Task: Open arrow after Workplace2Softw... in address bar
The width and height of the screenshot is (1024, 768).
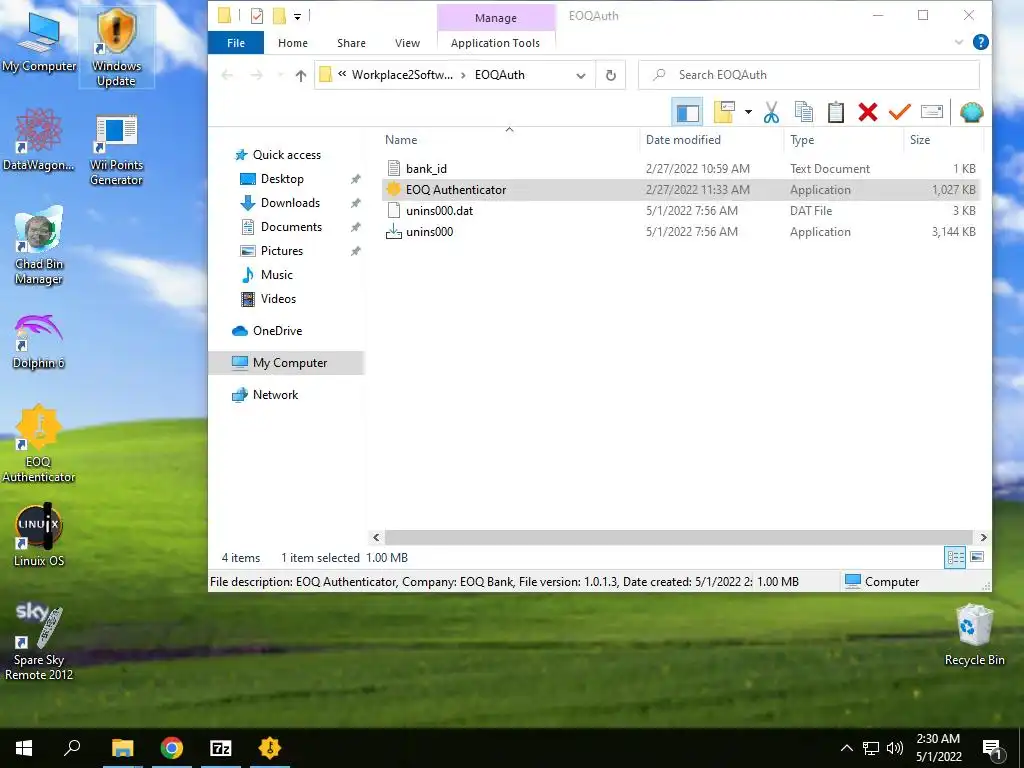Action: pos(463,75)
